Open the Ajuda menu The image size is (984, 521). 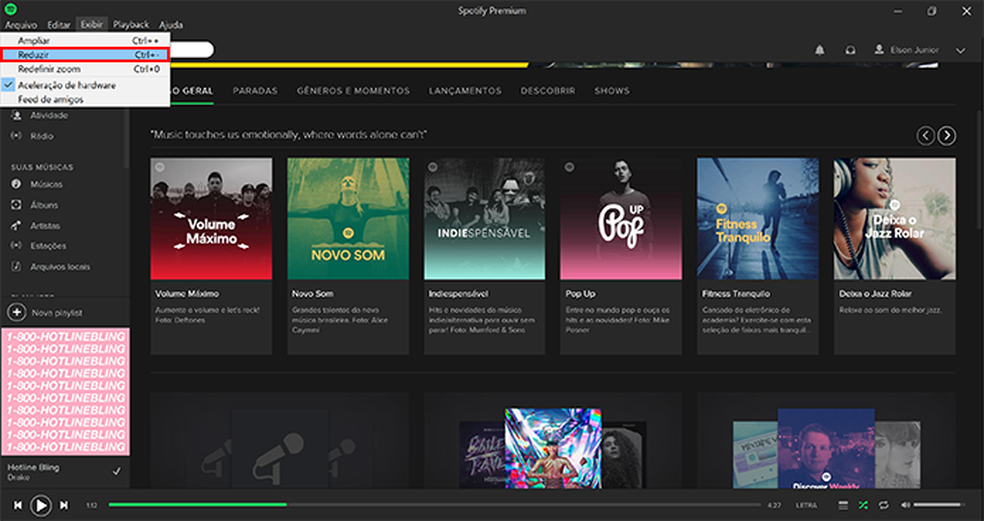tap(171, 25)
